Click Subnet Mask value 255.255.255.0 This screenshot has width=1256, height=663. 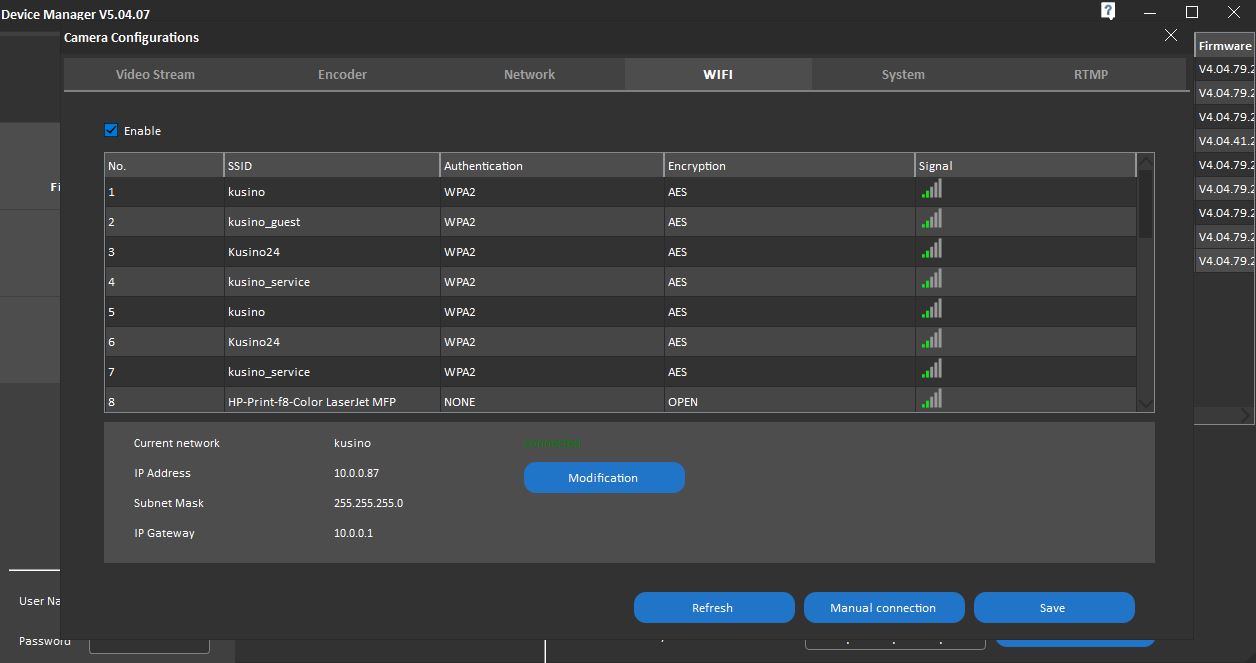(368, 503)
